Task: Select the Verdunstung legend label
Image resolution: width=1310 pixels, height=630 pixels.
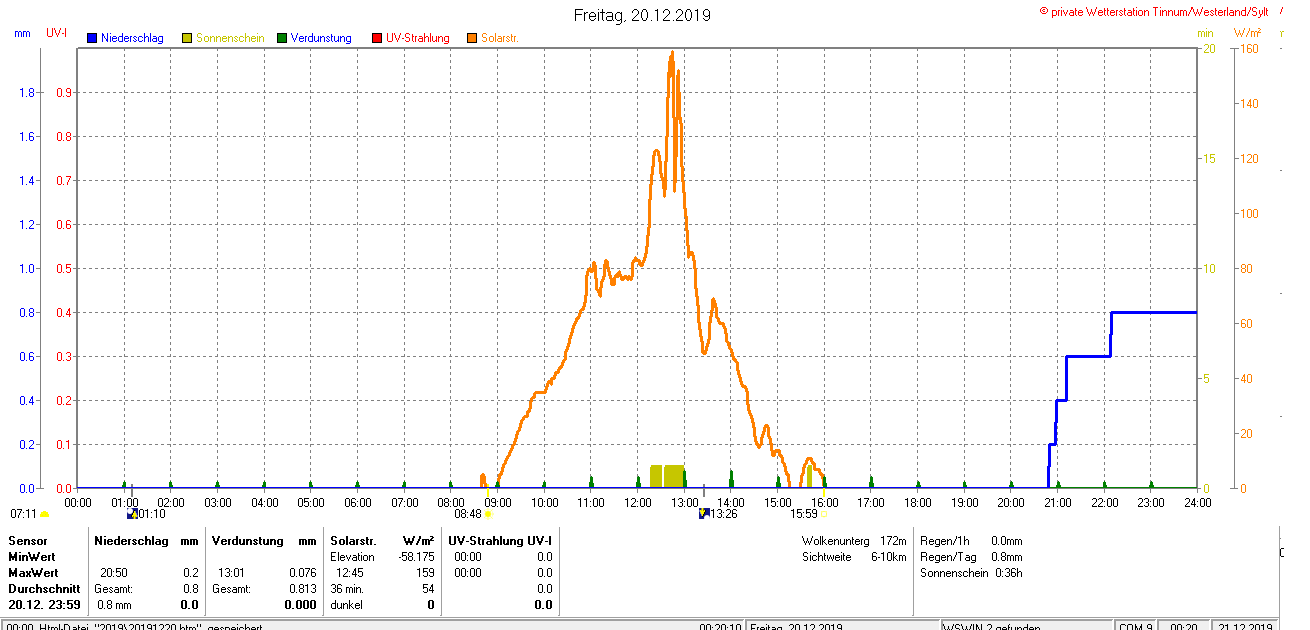Action: pyautogui.click(x=321, y=38)
